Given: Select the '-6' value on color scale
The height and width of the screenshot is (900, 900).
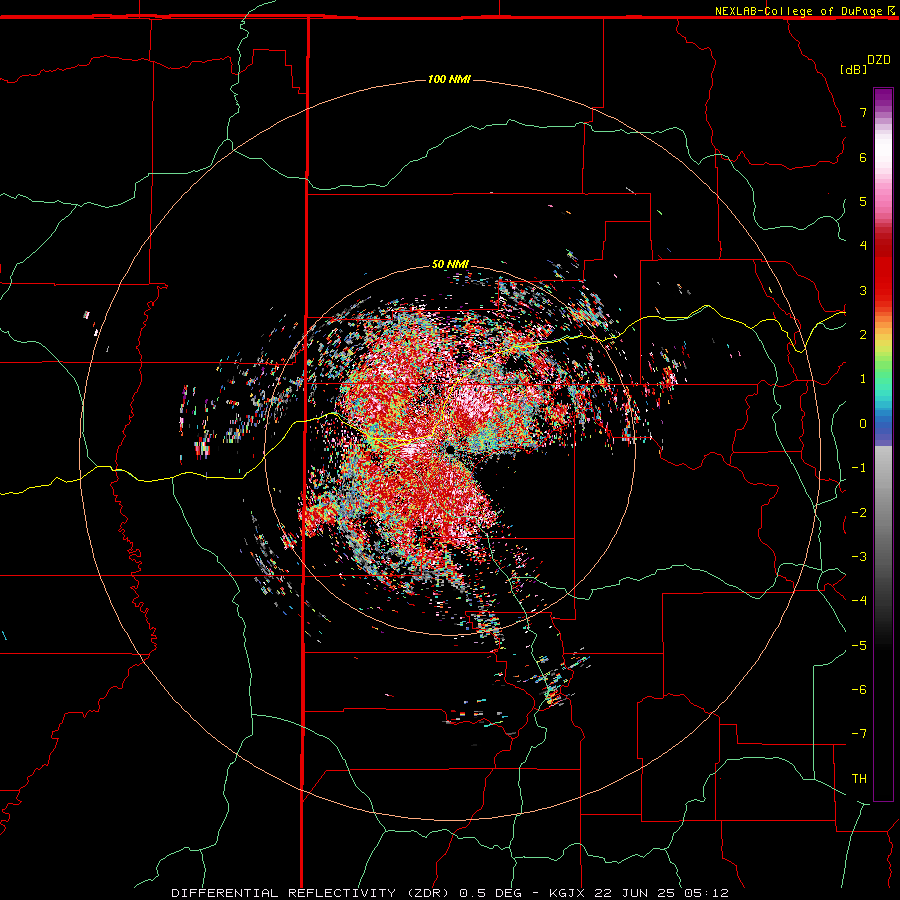Looking at the screenshot, I should (x=859, y=690).
